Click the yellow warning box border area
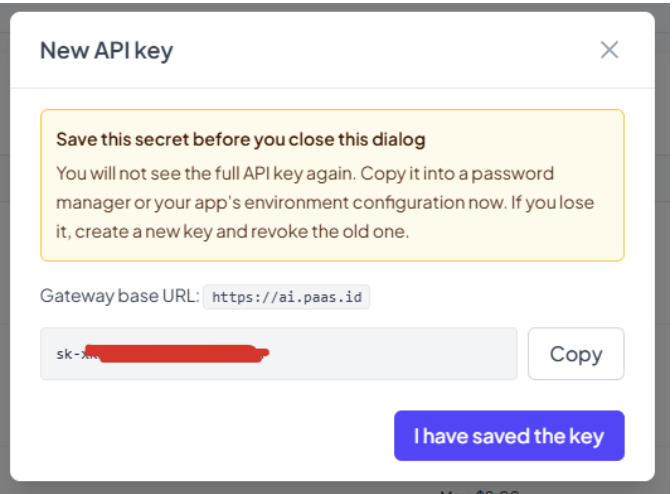 click(332, 111)
